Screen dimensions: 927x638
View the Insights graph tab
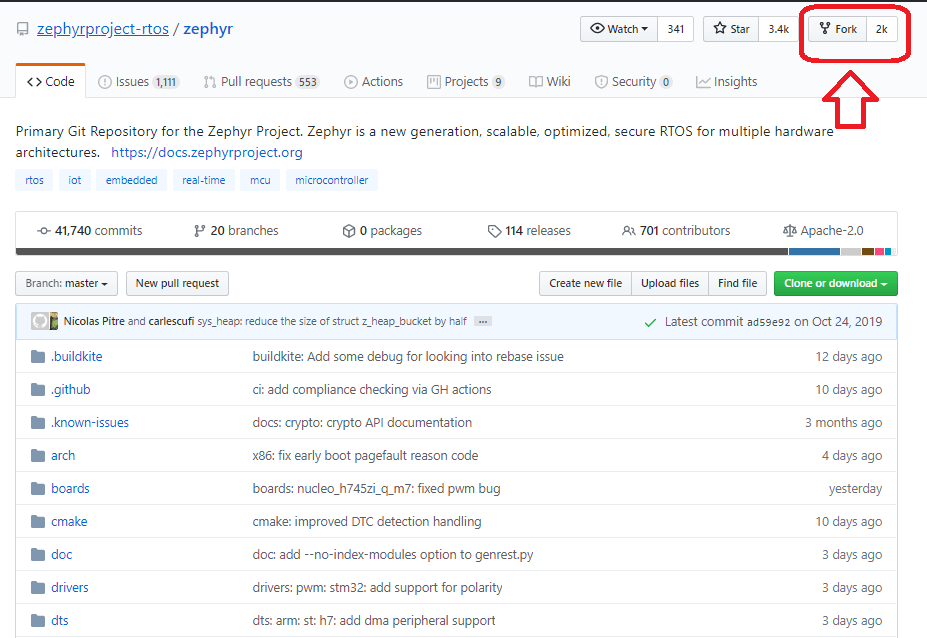(726, 82)
